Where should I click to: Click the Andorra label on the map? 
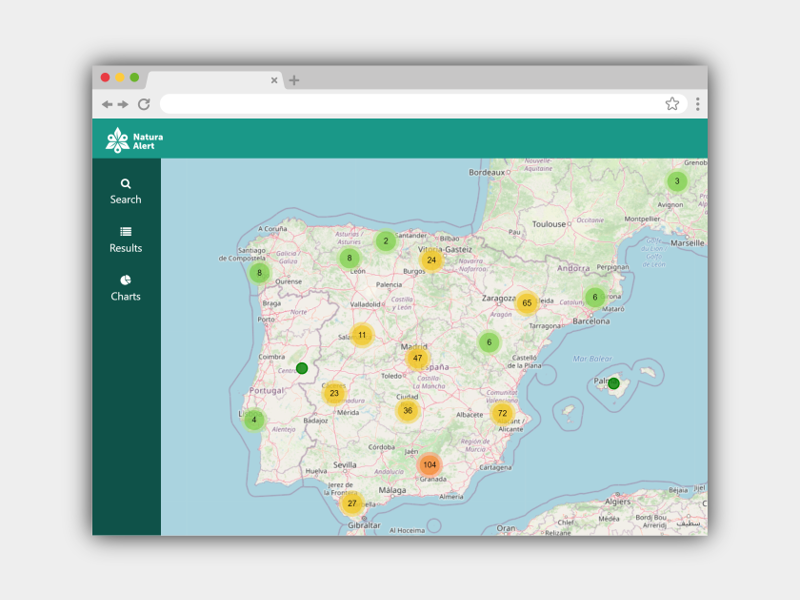point(573,268)
